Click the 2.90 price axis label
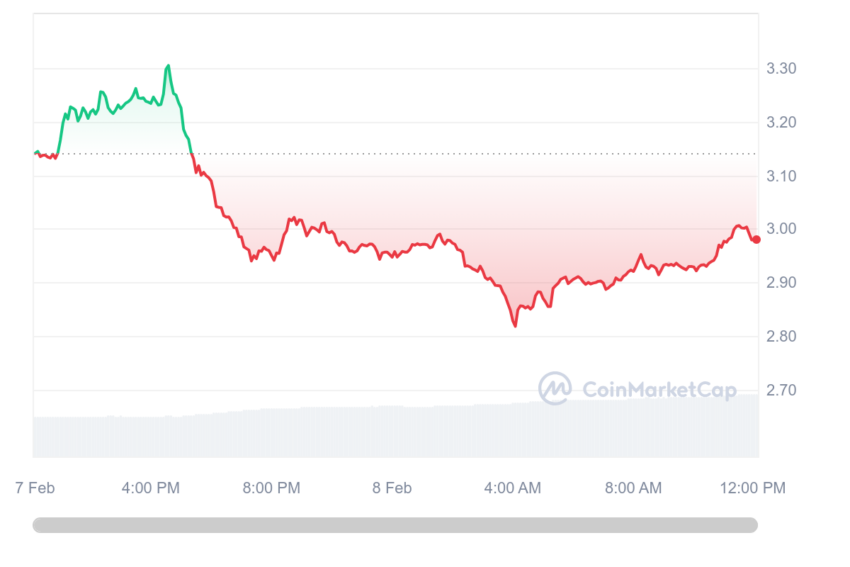This screenshot has width=850, height=567. [x=781, y=282]
